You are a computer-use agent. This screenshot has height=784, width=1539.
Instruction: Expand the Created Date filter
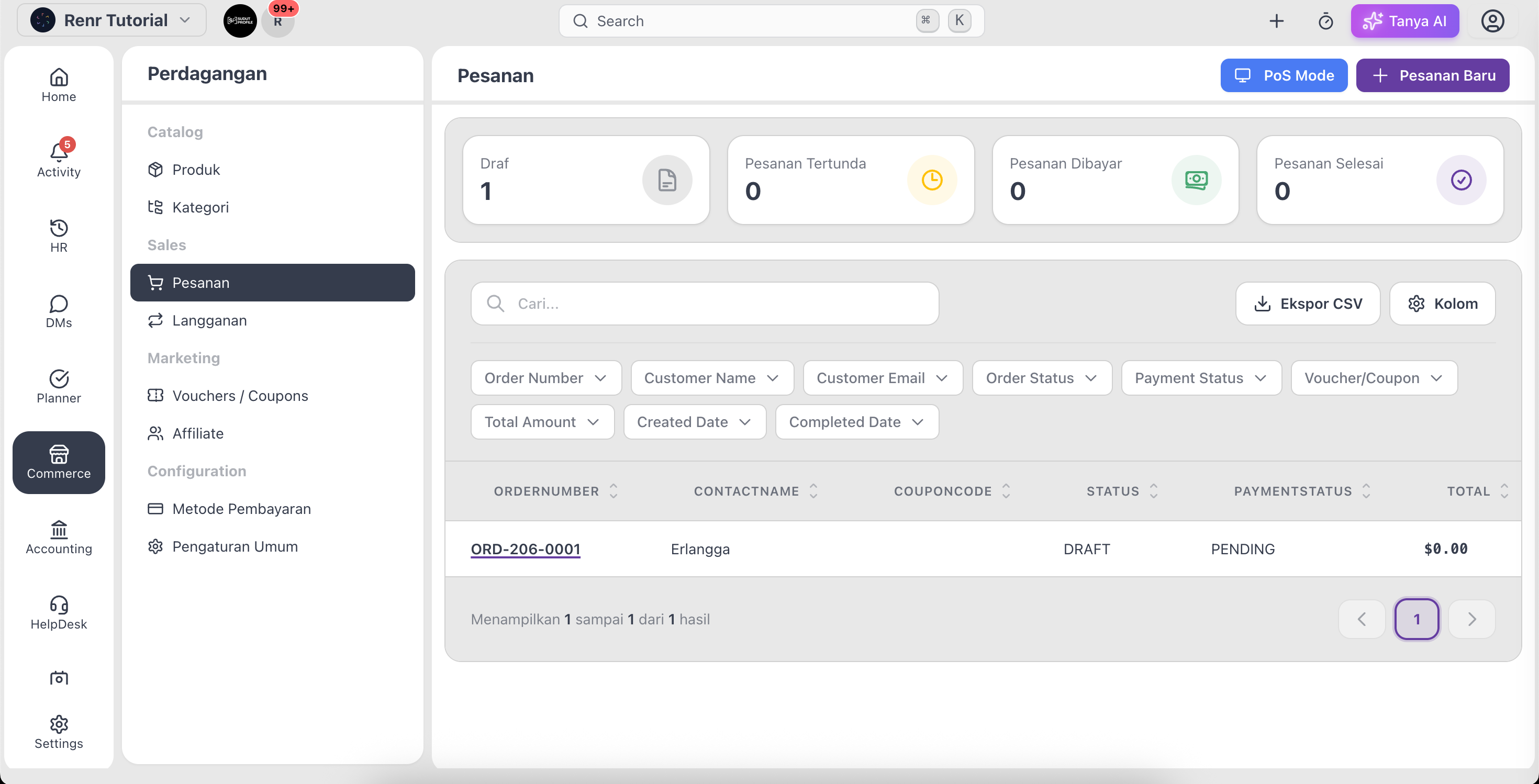click(x=694, y=422)
